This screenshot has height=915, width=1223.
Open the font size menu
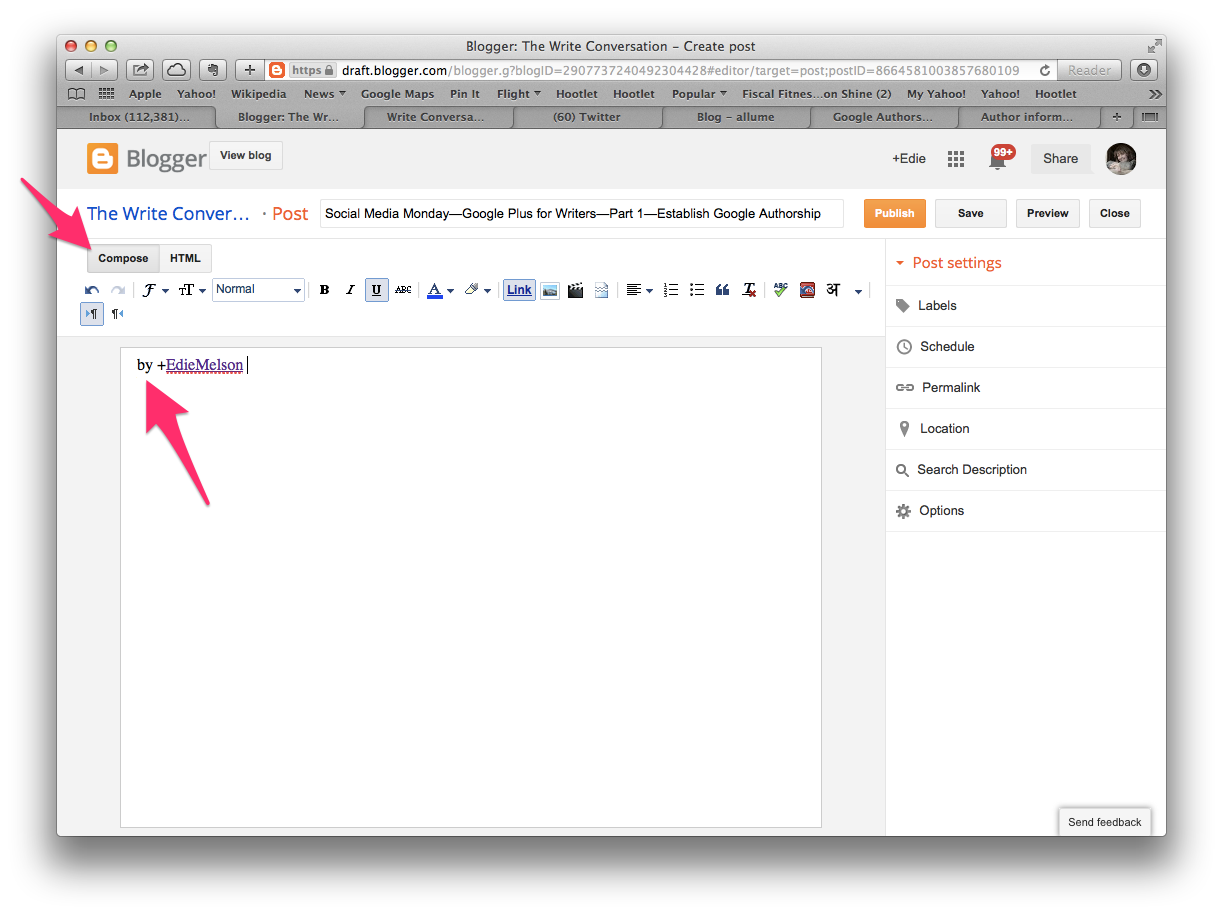pyautogui.click(x=192, y=290)
